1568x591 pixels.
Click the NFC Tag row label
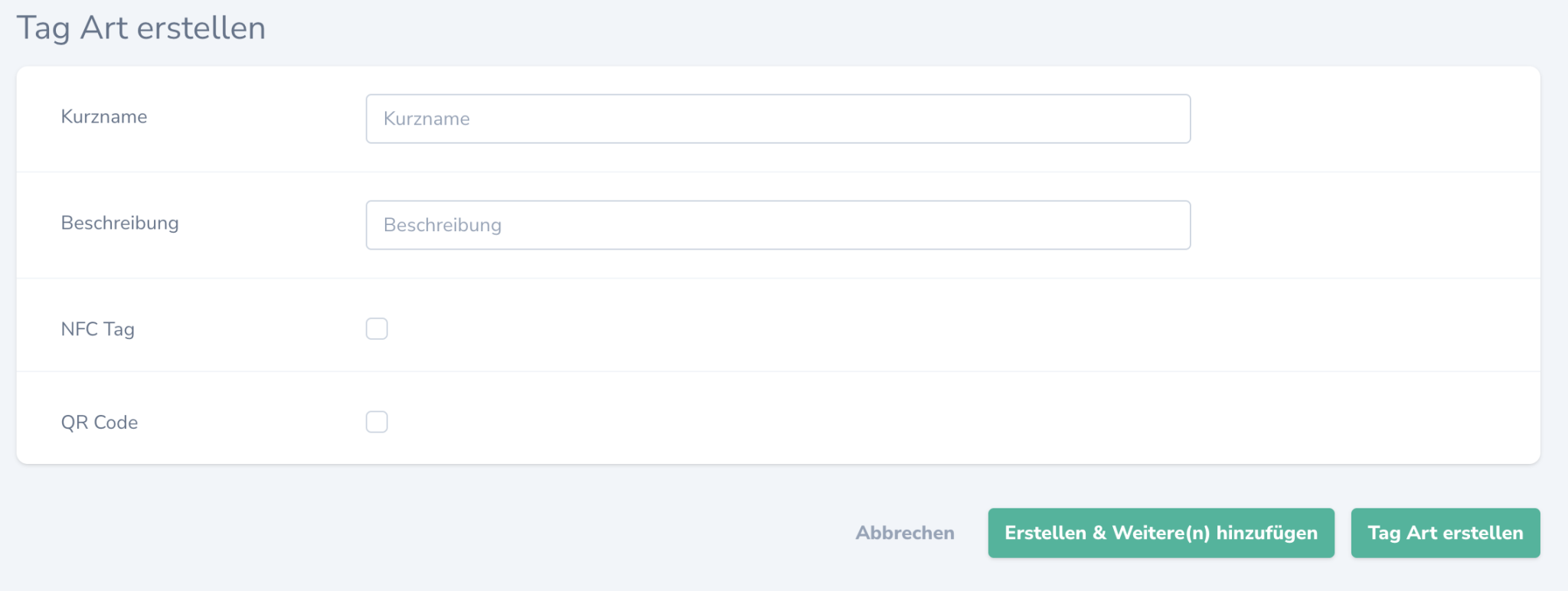pyautogui.click(x=97, y=328)
